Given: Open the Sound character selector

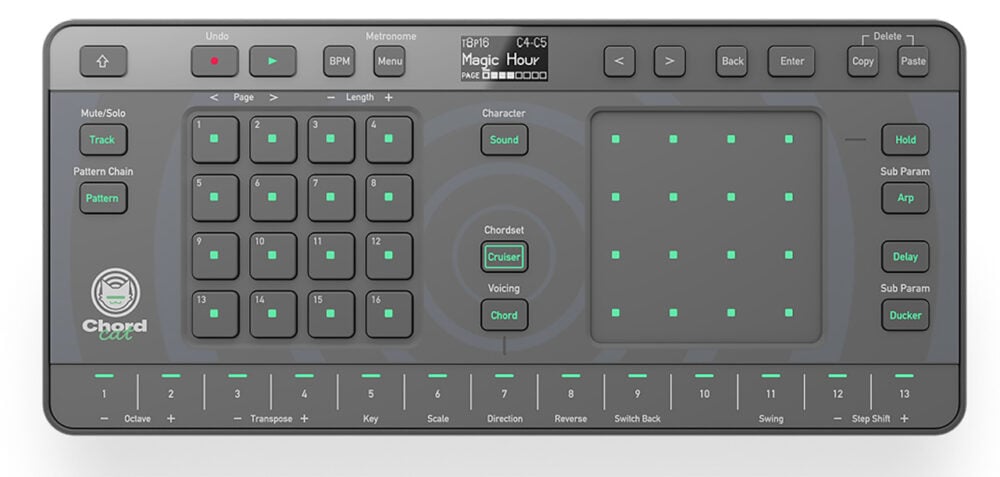Looking at the screenshot, I should pos(504,140).
